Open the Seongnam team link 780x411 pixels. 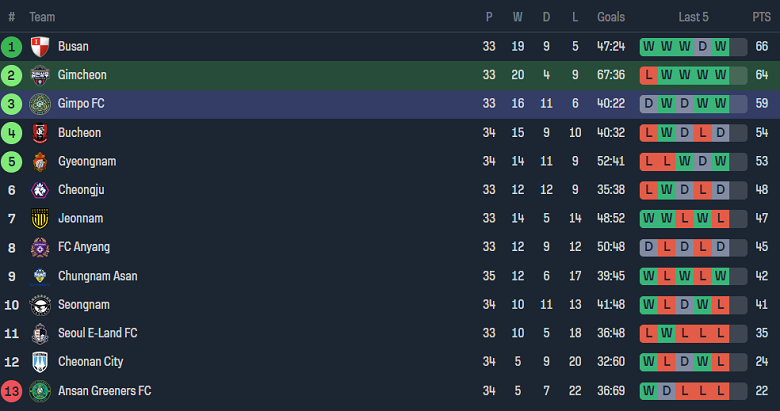tap(83, 305)
